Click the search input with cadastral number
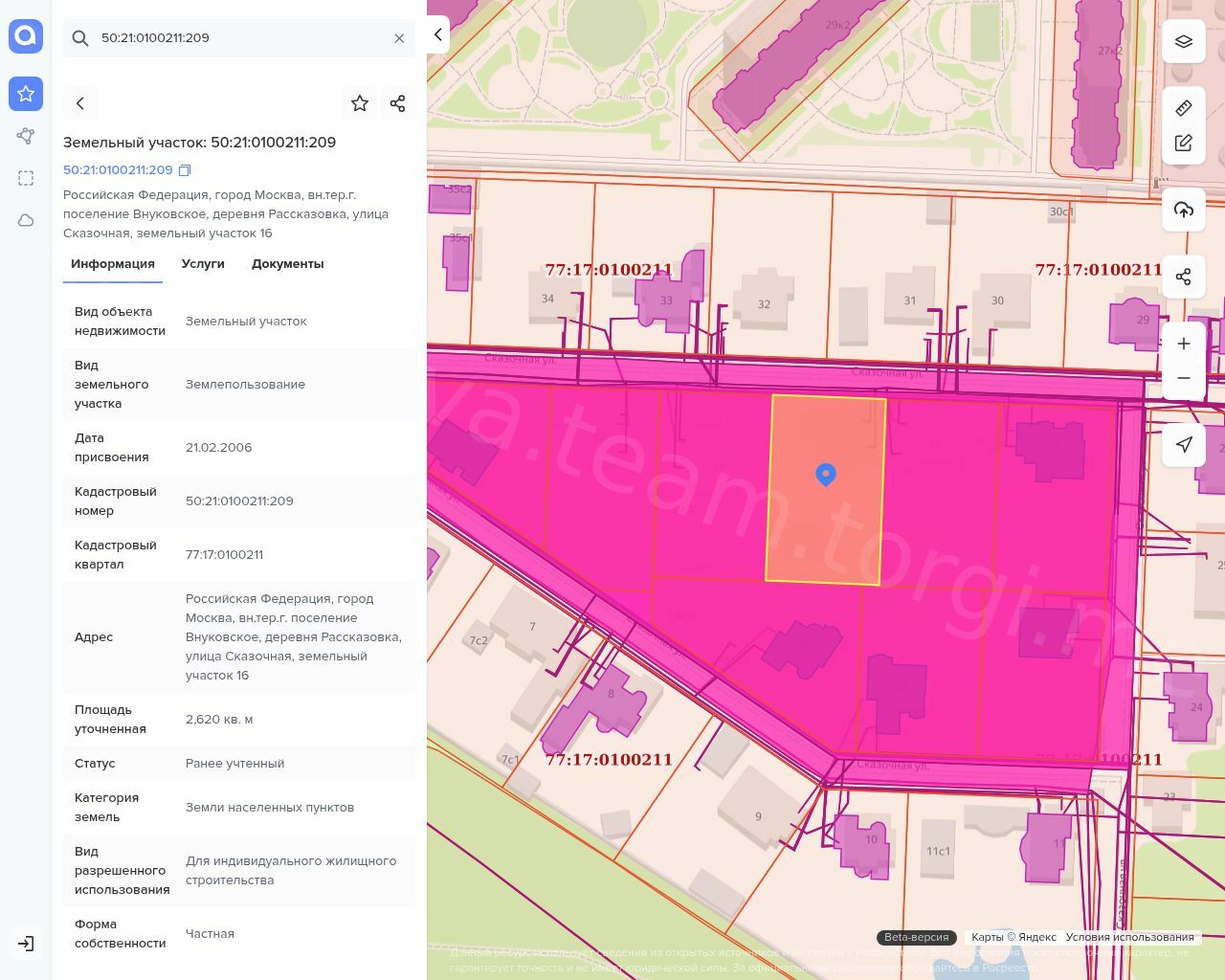 coord(239,38)
